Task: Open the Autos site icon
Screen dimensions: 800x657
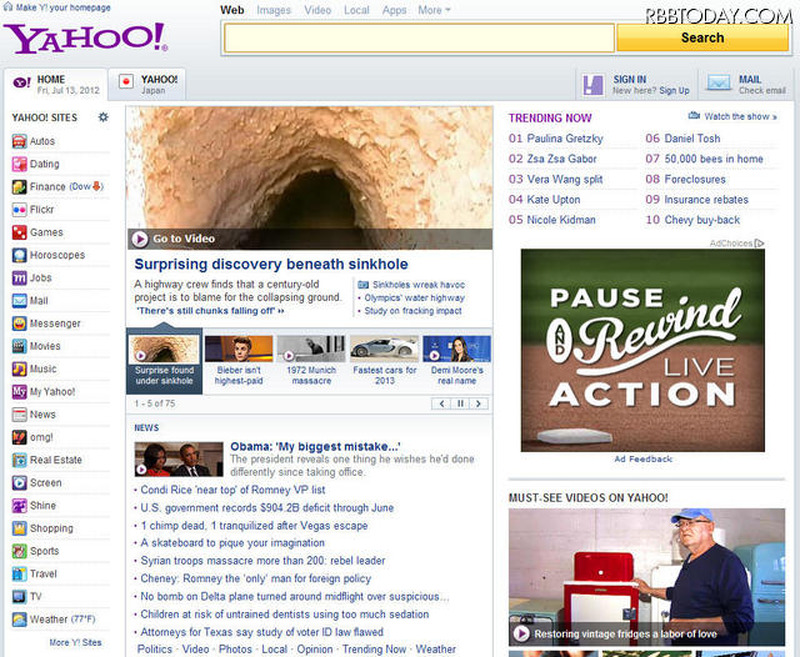Action: [19, 141]
